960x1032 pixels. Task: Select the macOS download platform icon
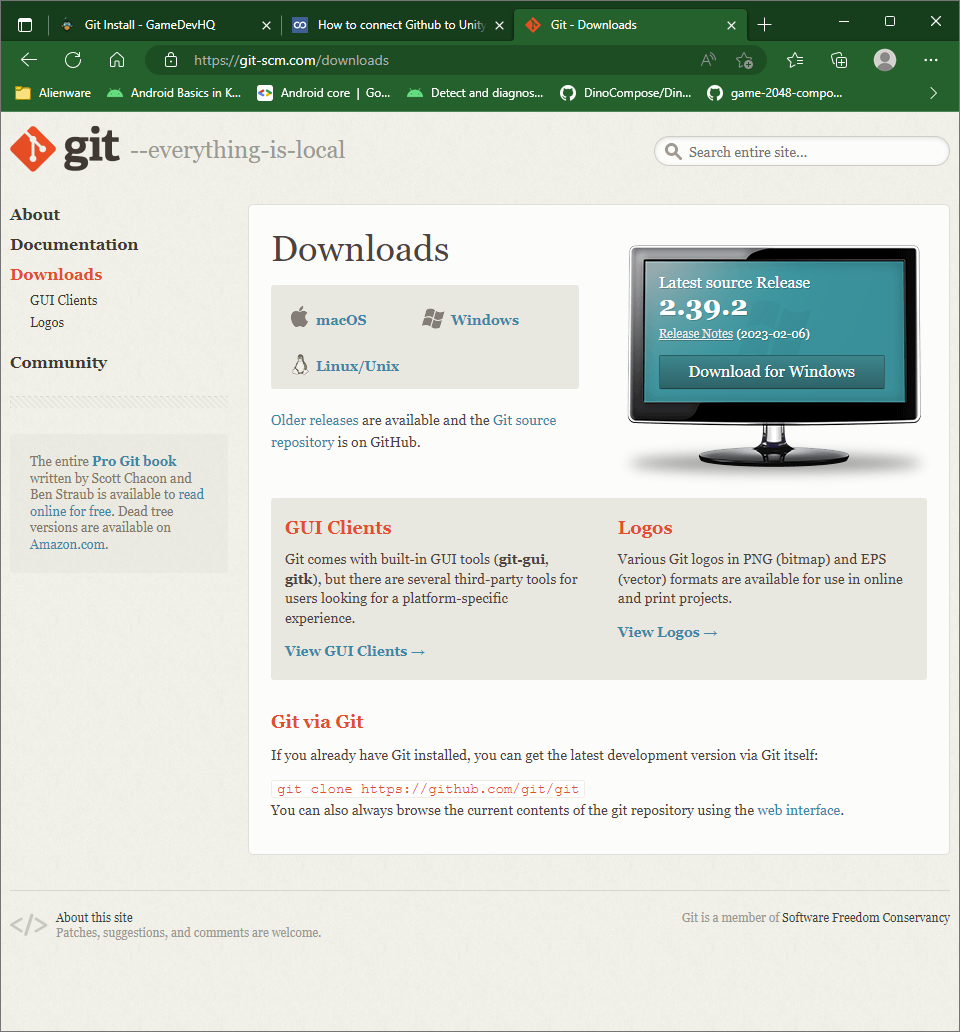point(299,318)
